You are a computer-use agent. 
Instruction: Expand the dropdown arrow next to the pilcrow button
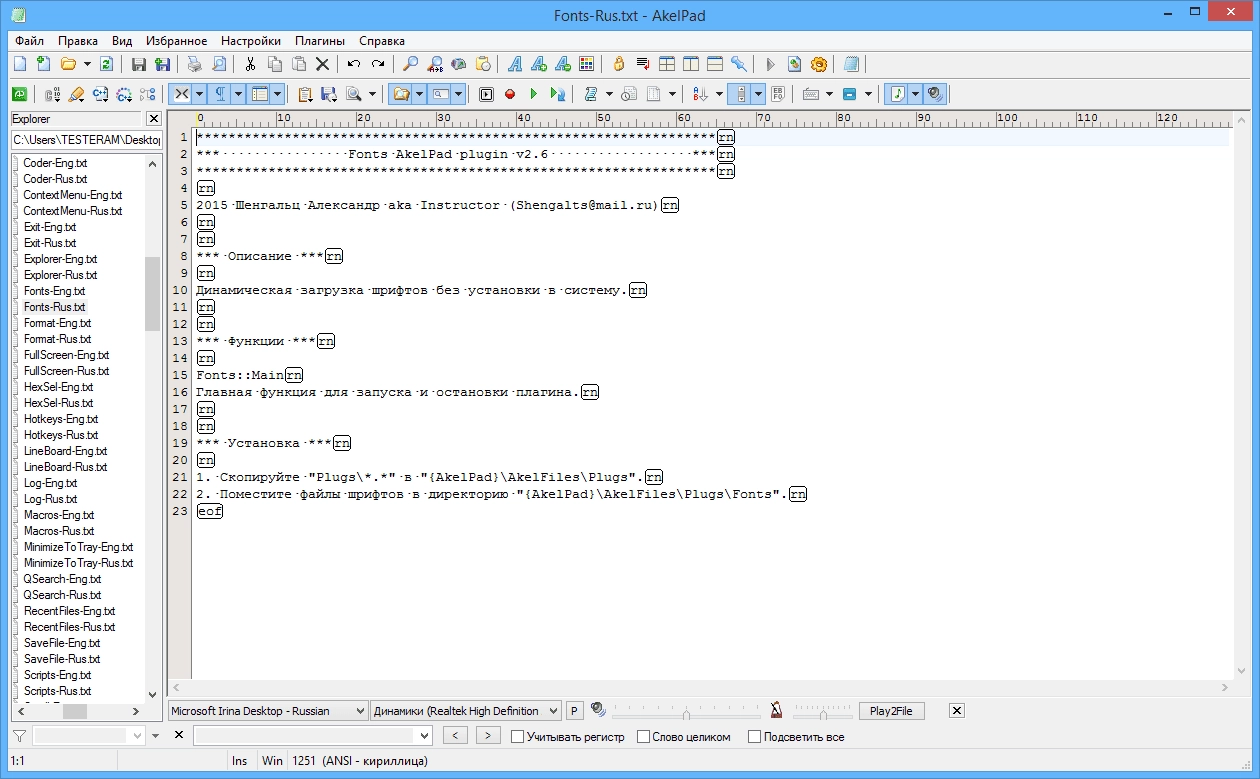point(238,94)
